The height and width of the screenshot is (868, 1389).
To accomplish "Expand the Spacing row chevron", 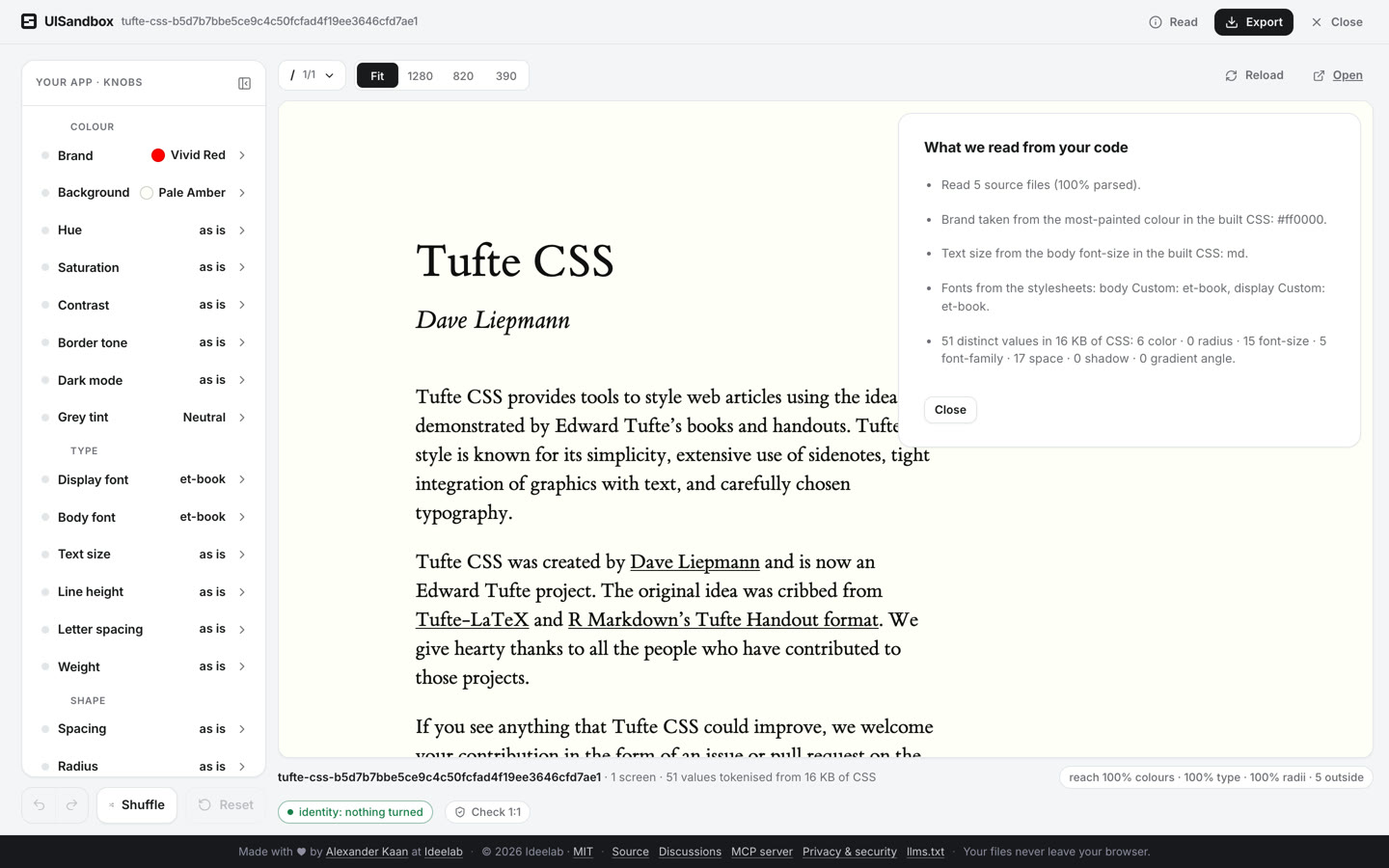I will [x=242, y=729].
